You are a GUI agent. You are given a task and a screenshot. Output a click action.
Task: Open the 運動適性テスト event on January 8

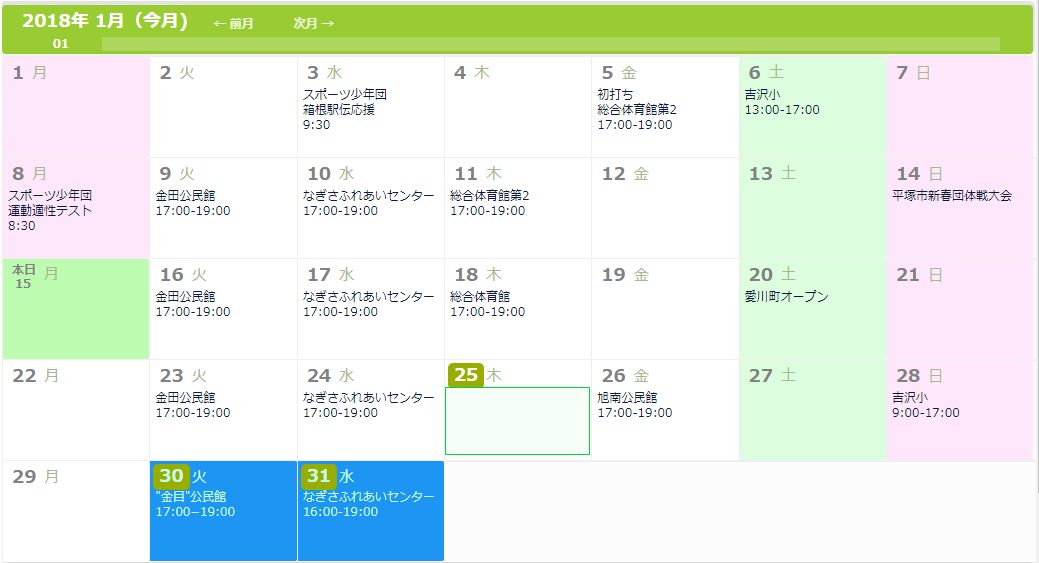tap(50, 210)
